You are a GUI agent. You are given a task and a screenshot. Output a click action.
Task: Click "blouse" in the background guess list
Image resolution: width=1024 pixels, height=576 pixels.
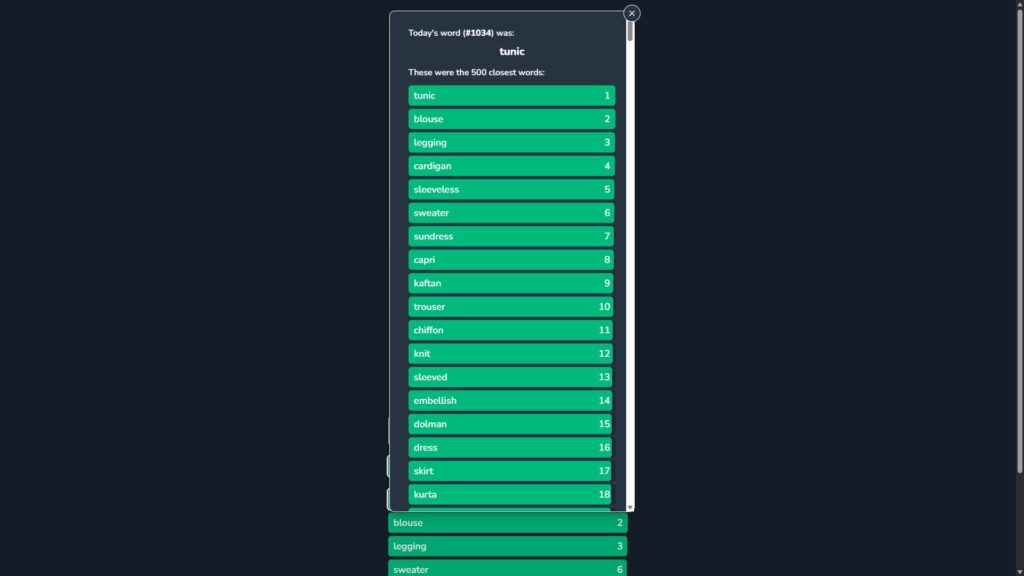pos(506,522)
